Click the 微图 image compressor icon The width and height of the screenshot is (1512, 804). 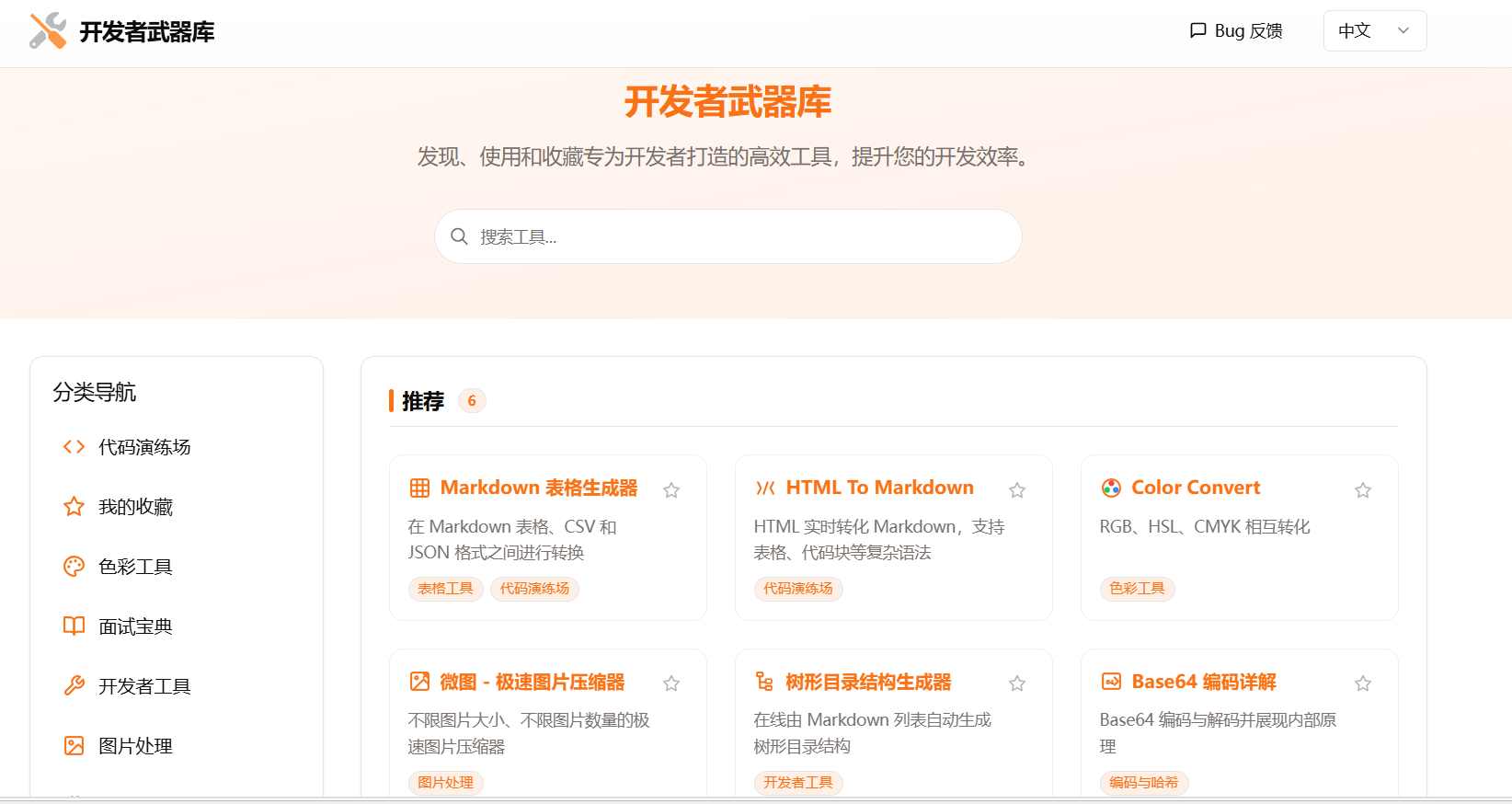pos(419,682)
